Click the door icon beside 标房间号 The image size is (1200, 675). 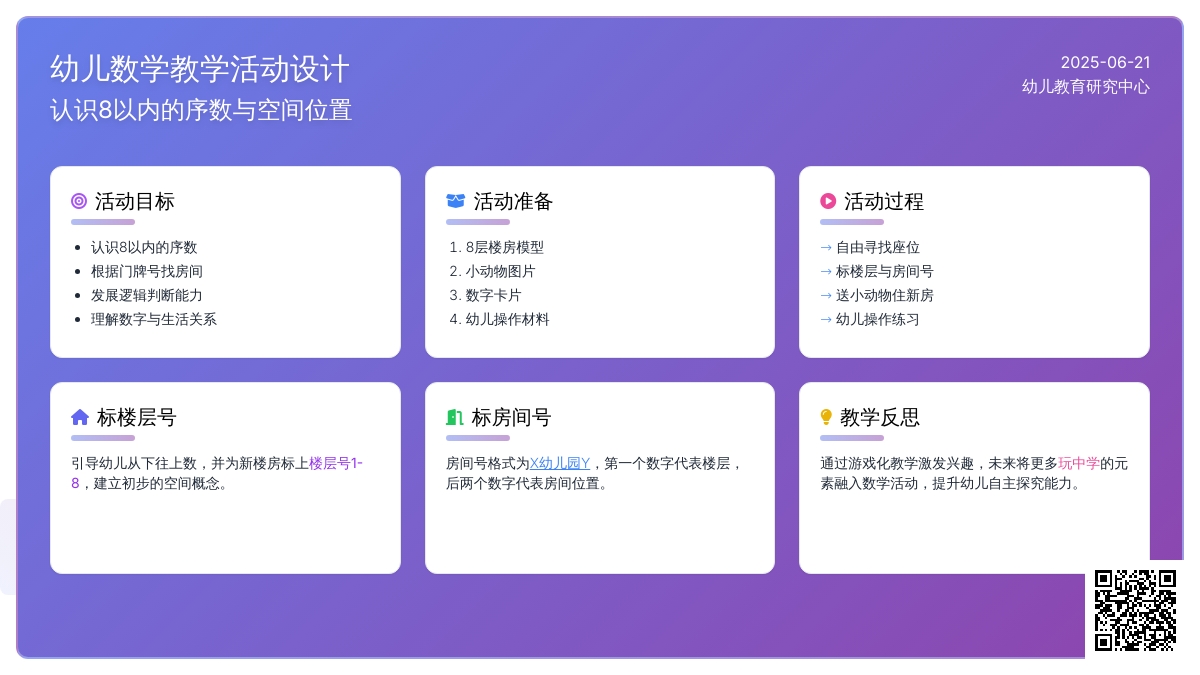point(455,417)
